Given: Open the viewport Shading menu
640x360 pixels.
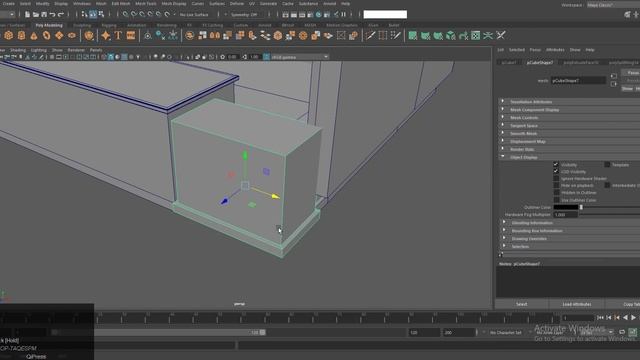Looking at the screenshot, I should pyautogui.click(x=18, y=50).
